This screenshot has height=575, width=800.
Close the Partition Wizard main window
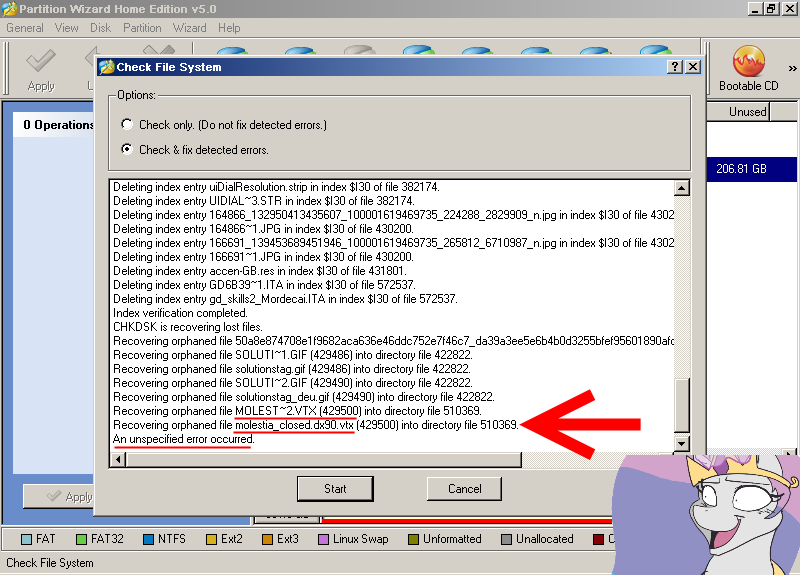(789, 9)
